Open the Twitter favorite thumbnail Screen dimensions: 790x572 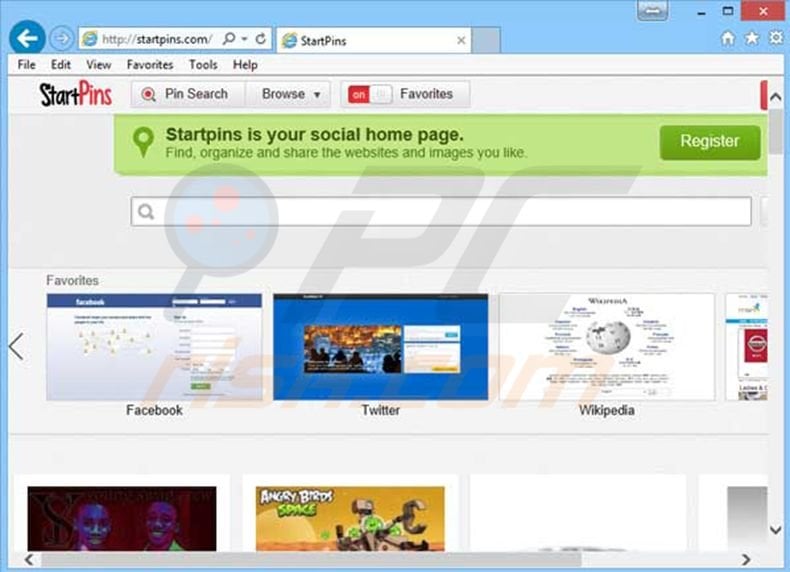(380, 347)
